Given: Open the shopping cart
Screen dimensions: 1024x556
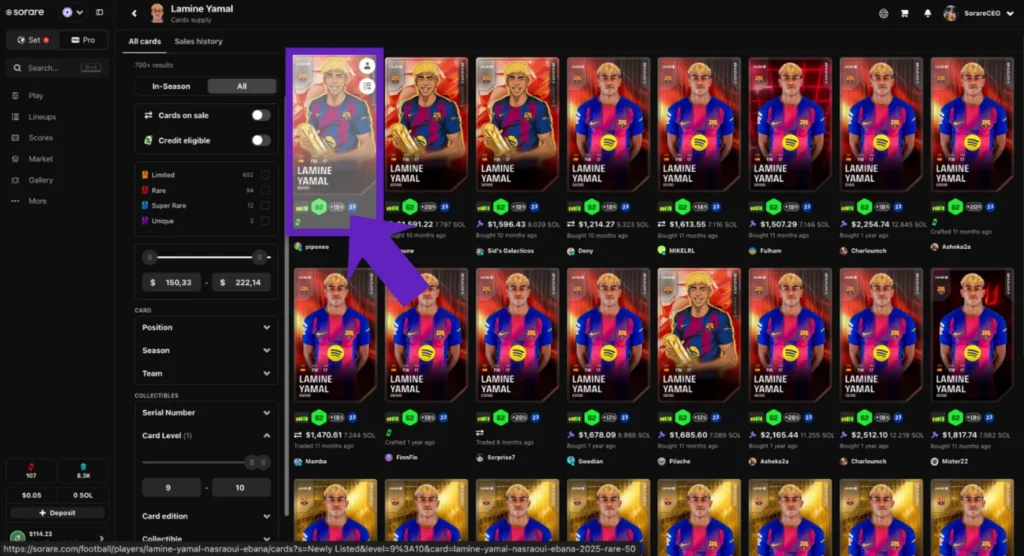Looking at the screenshot, I should pos(904,13).
